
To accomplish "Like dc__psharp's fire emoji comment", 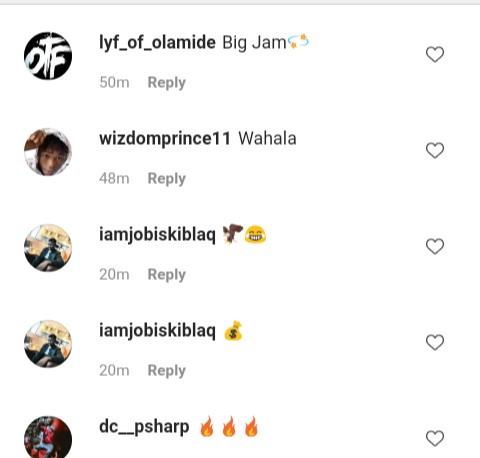I will pos(435,438).
